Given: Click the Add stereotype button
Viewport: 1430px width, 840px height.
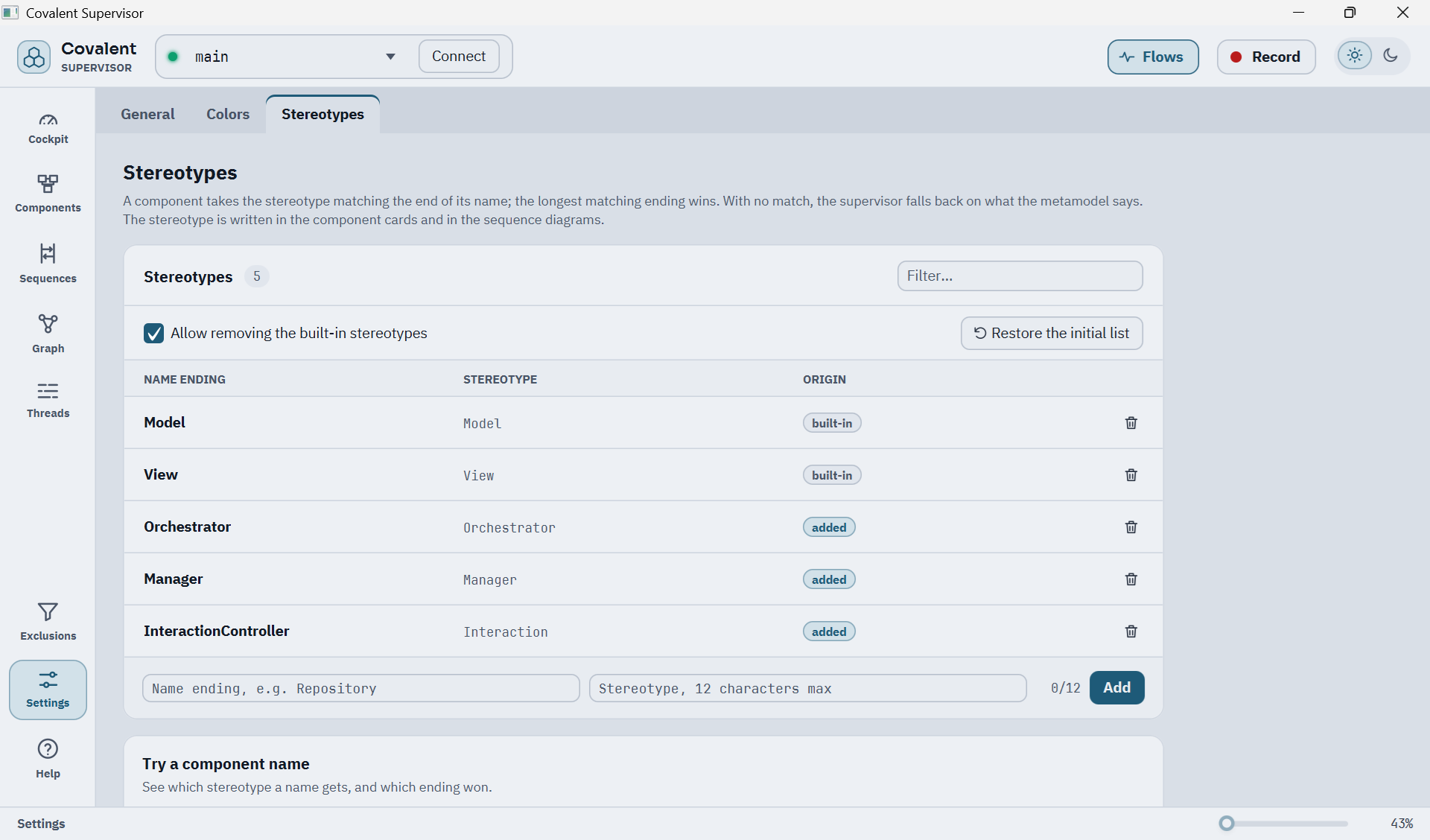Looking at the screenshot, I should (1116, 687).
